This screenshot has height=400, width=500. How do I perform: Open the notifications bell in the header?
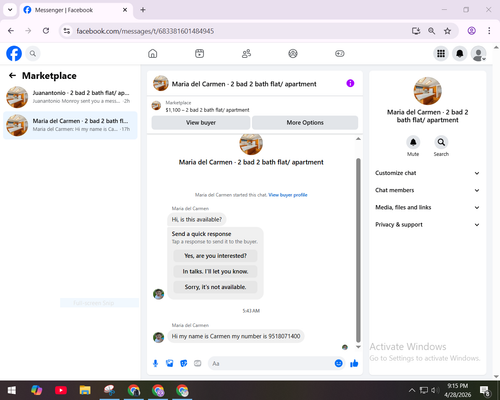460,53
